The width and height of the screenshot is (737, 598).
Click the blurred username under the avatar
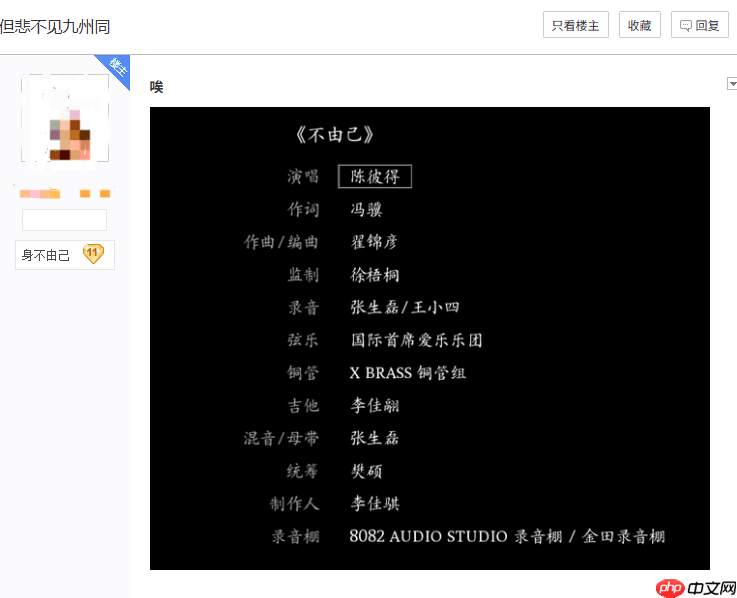64,192
